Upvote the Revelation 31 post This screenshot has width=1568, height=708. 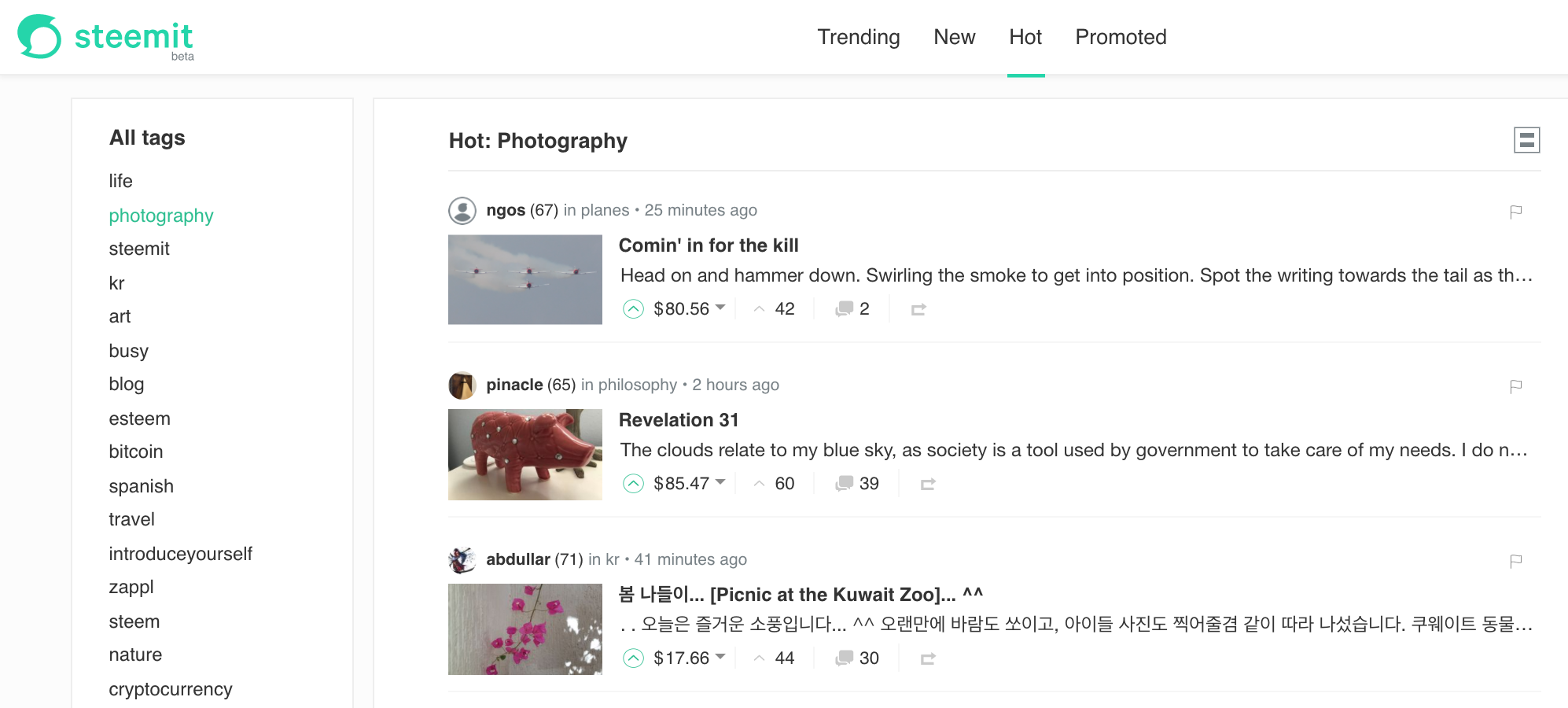click(633, 484)
